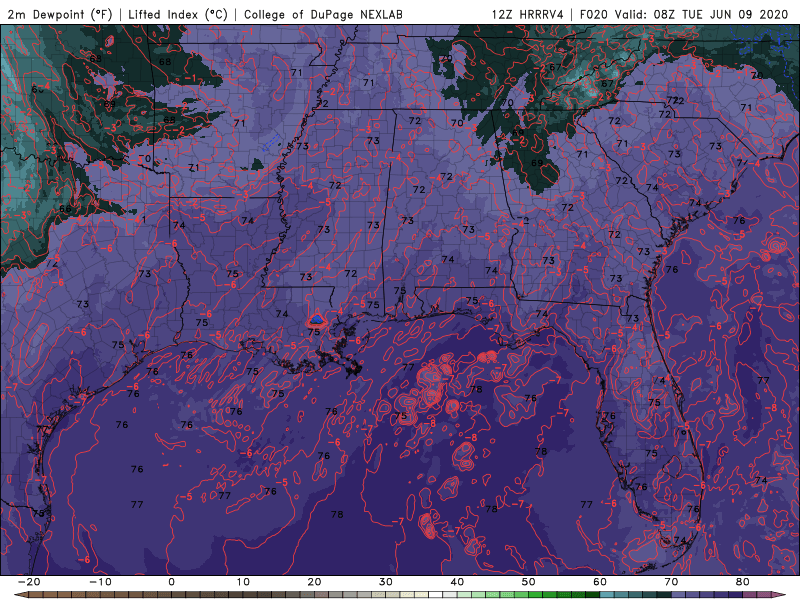Click the "Lifted Index (°C)" title text

click(178, 14)
